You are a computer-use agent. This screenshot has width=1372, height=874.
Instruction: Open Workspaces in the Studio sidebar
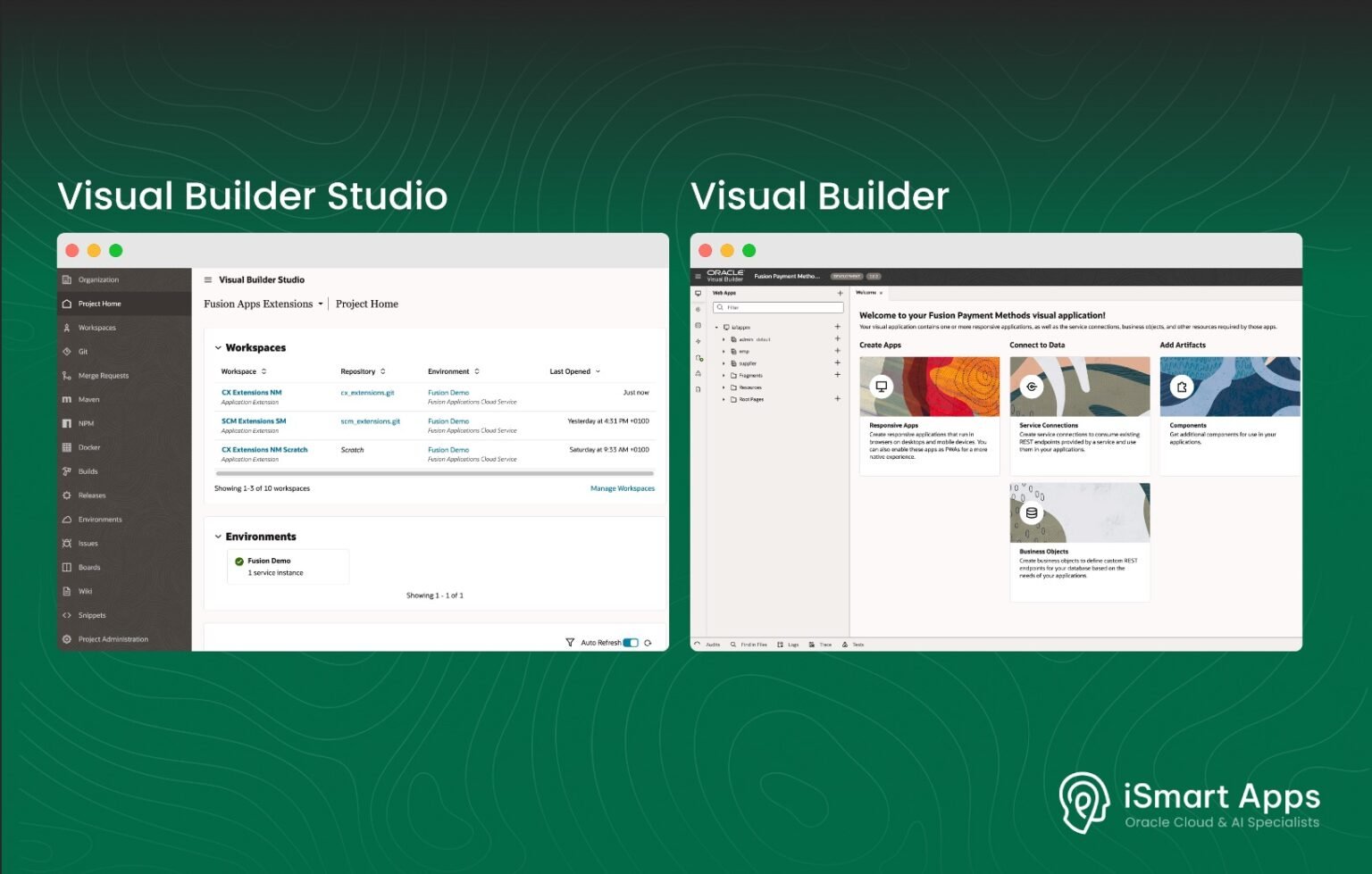coord(124,328)
